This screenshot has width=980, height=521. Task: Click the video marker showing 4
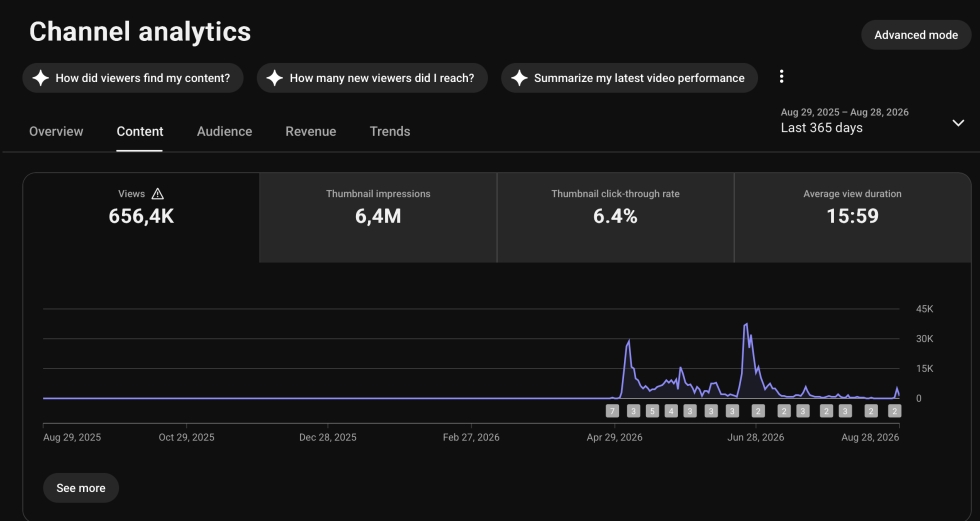(x=671, y=411)
